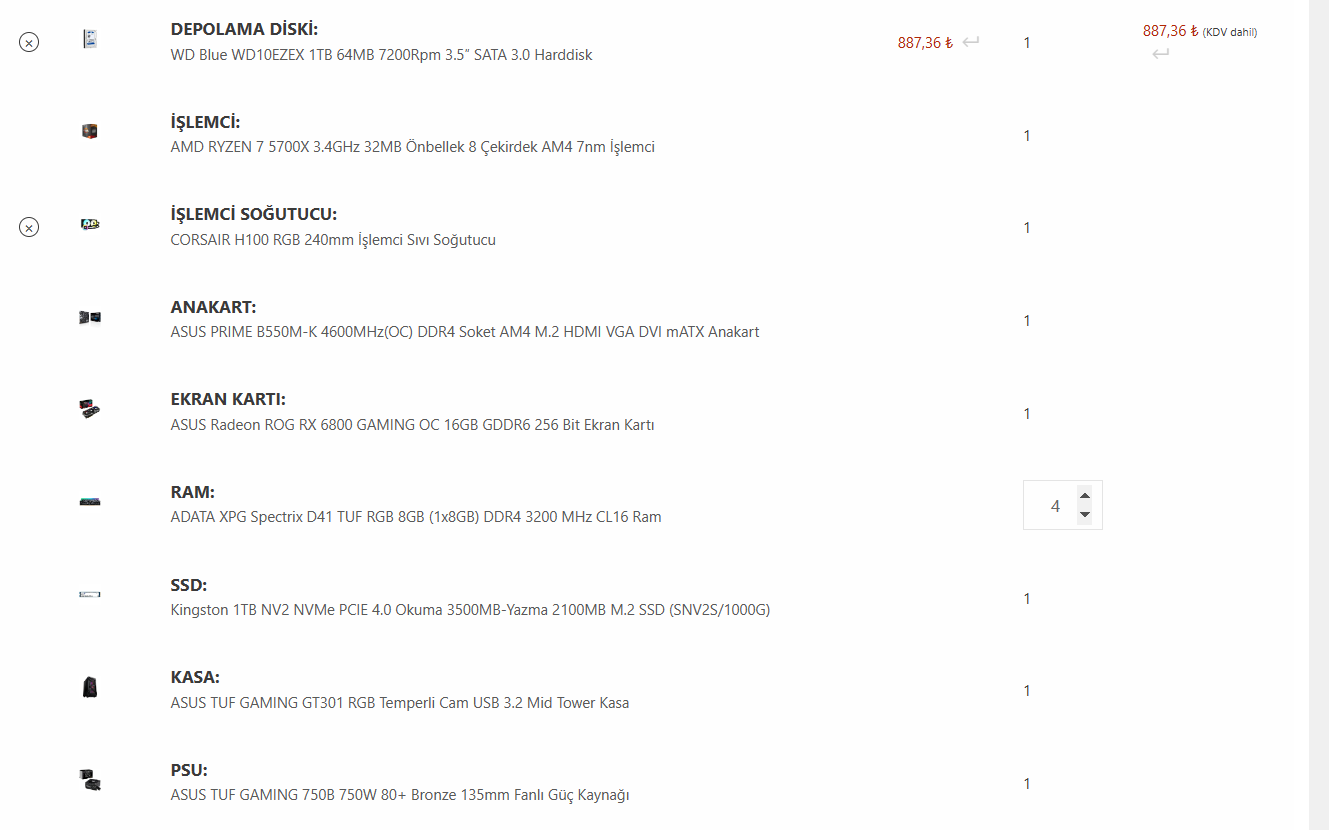This screenshot has width=1329, height=830.
Task: Click the Radeon graphics card thumbnail
Action: (90, 409)
